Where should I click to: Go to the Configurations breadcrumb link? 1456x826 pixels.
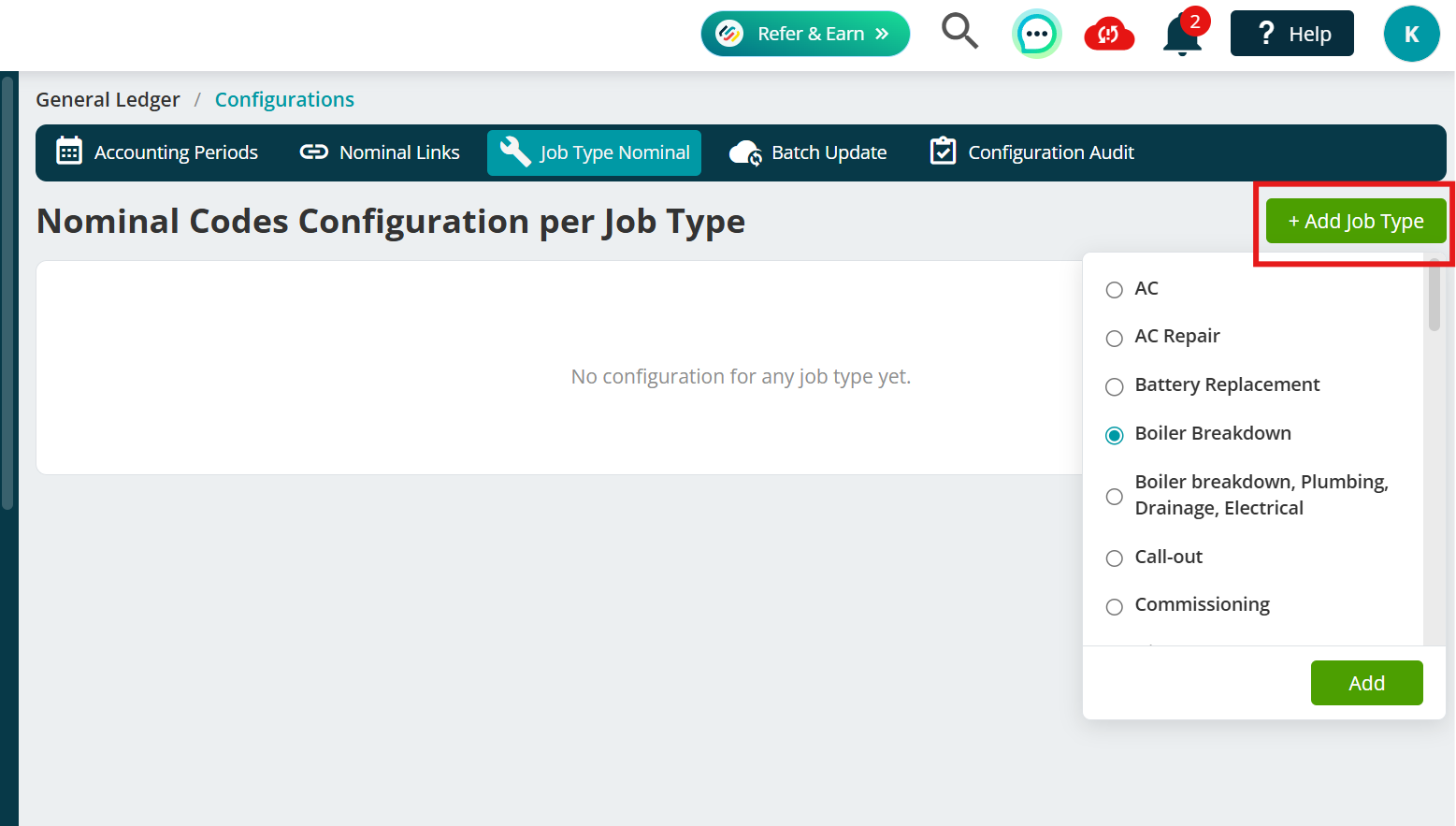284,99
